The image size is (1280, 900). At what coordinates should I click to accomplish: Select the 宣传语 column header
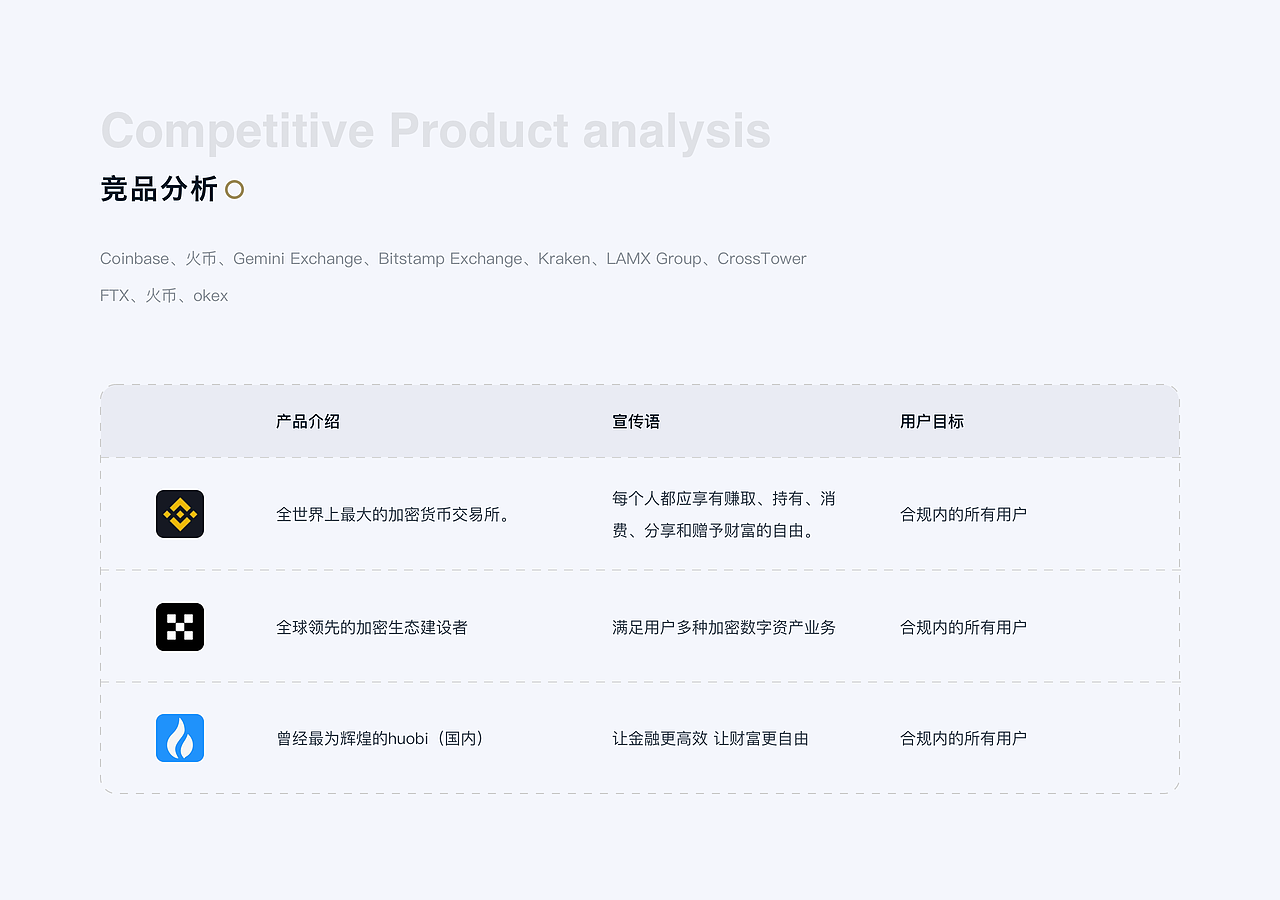[636, 421]
